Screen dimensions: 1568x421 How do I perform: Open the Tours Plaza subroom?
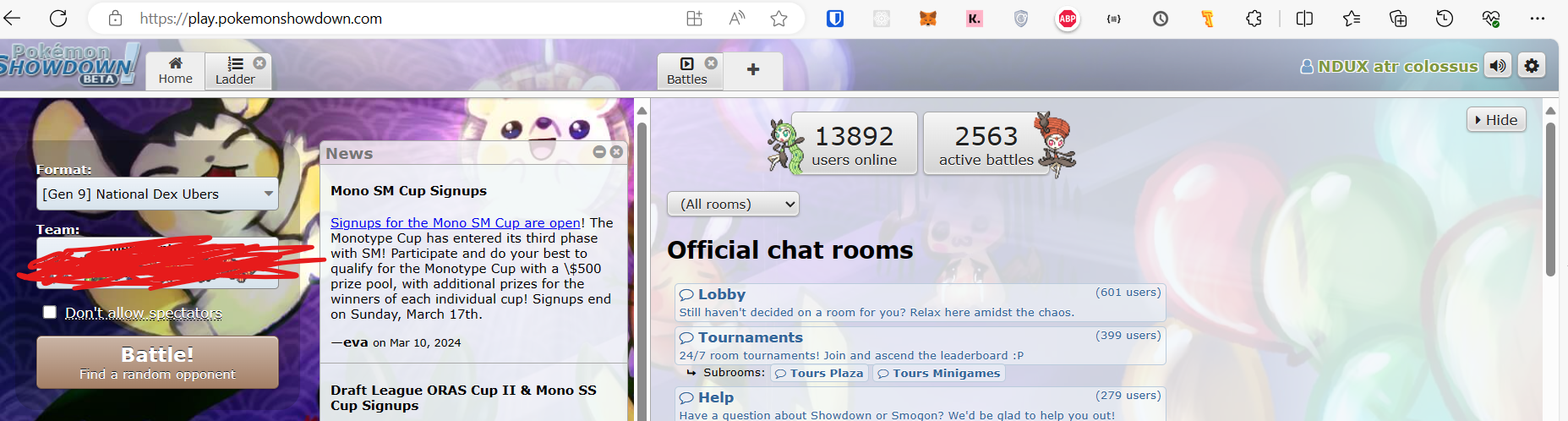coord(819,373)
